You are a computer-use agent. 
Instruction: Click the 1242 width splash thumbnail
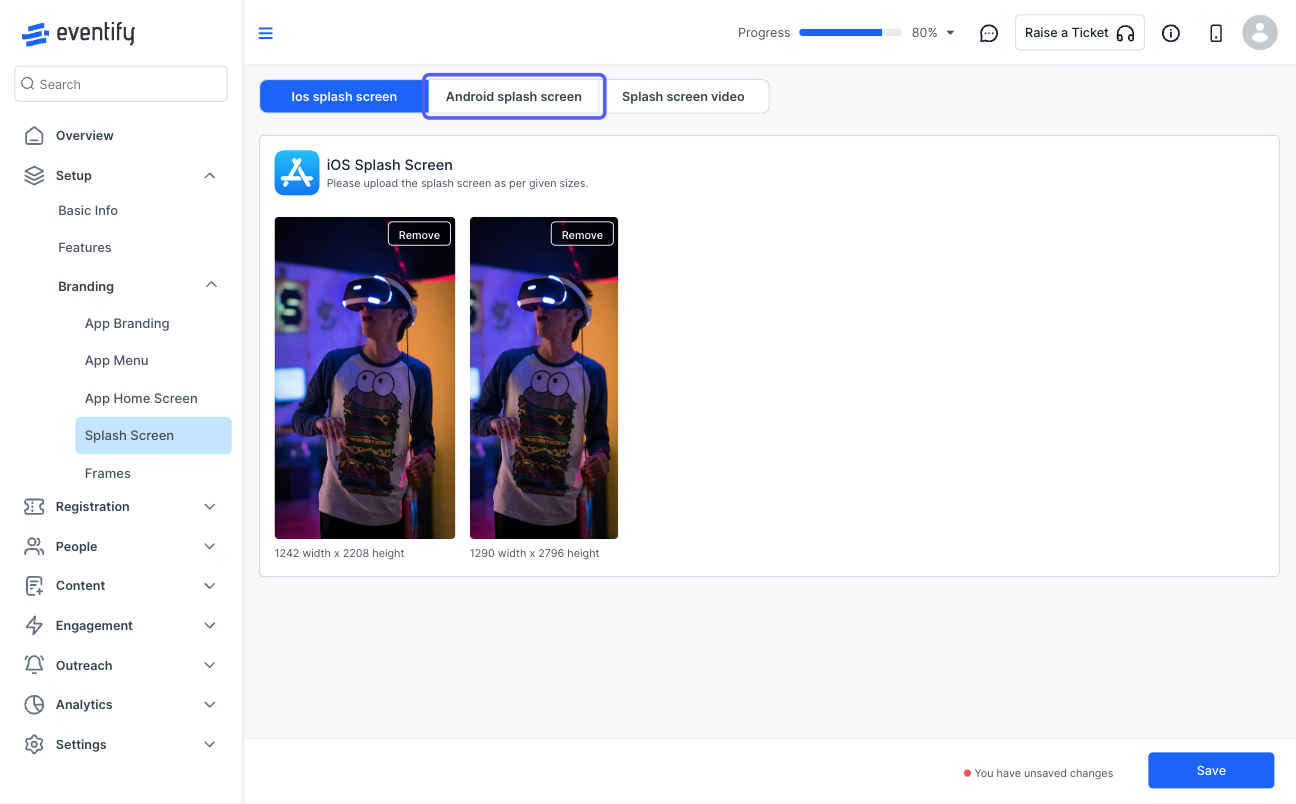(365, 378)
